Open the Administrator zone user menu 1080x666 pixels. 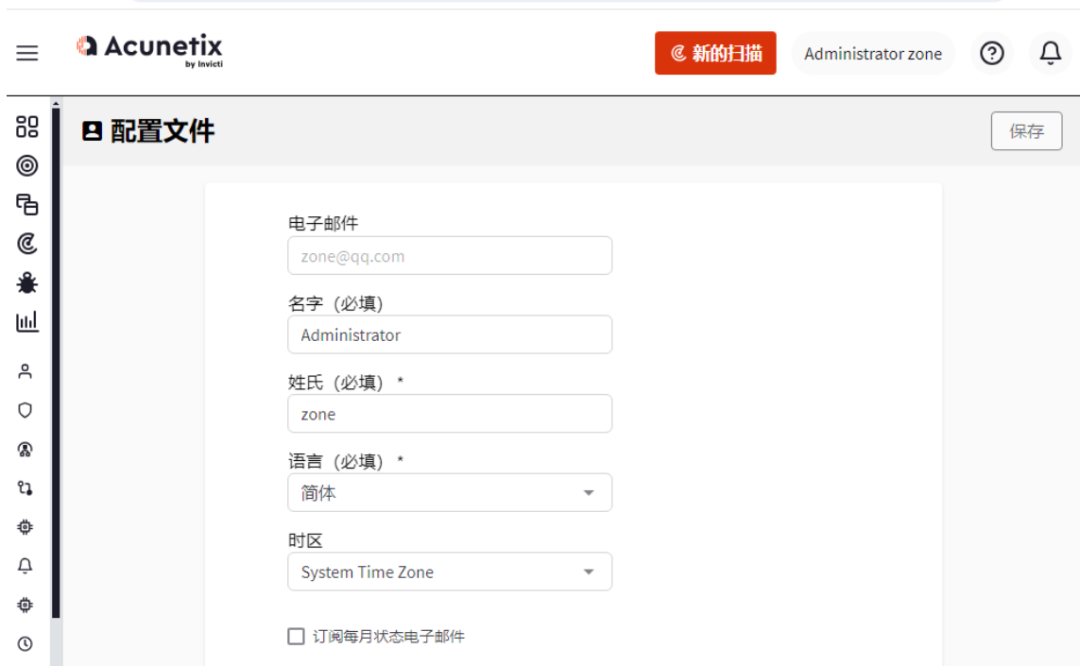coord(872,54)
